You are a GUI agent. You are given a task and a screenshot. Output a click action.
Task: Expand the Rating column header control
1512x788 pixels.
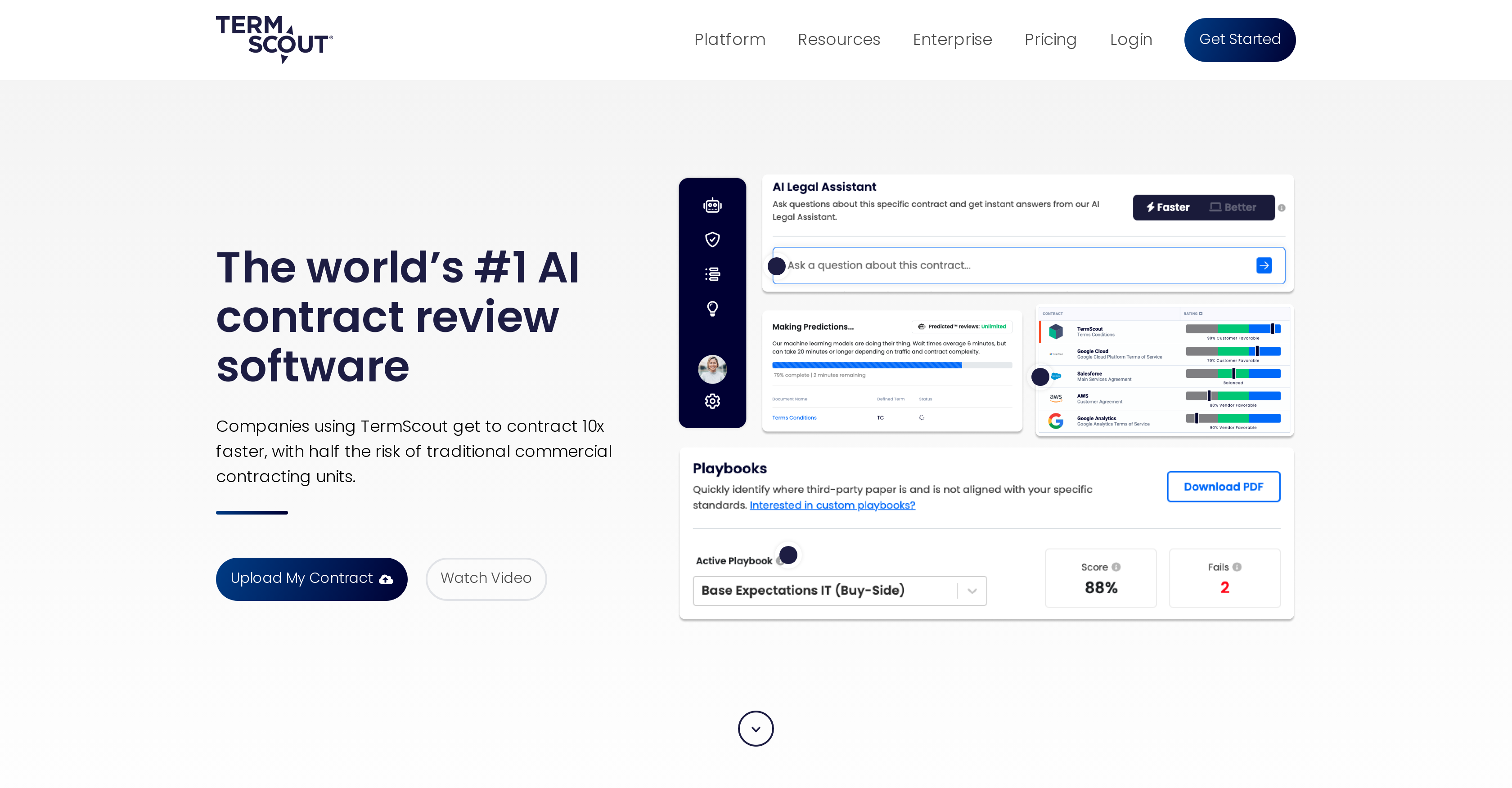(x=1201, y=313)
